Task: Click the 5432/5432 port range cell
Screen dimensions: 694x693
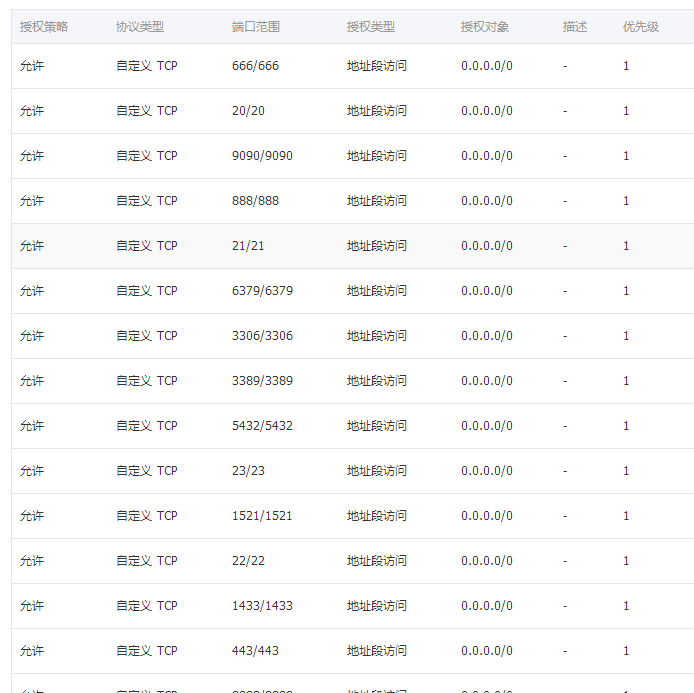Action: coord(262,426)
